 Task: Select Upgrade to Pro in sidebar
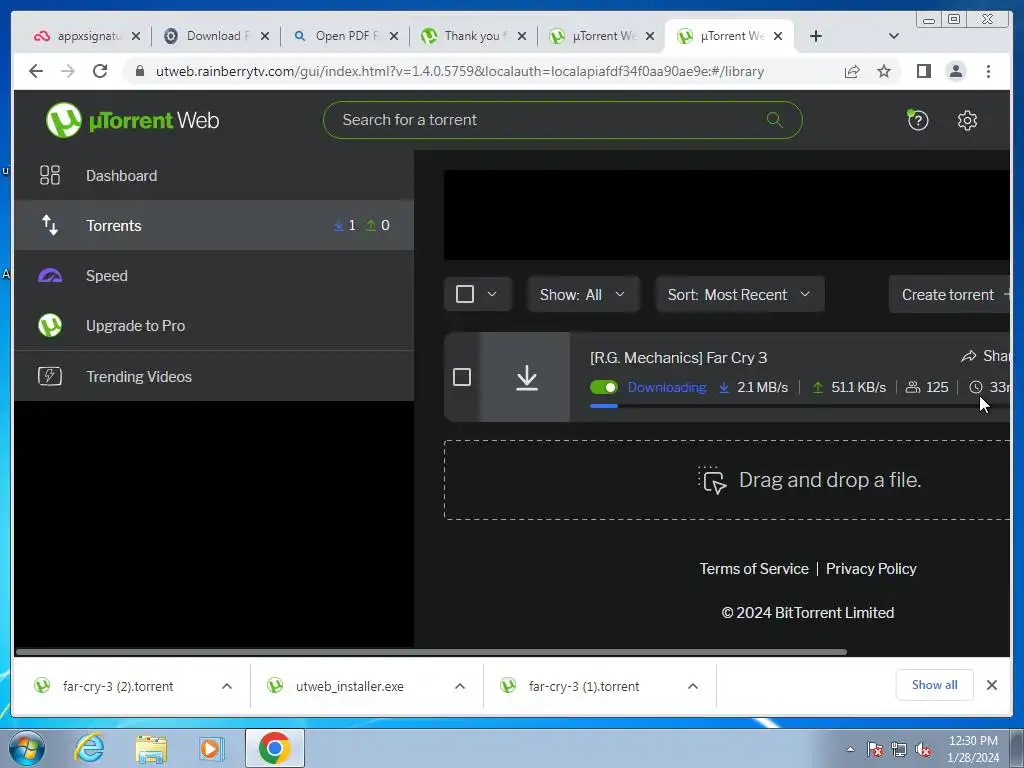click(214, 325)
